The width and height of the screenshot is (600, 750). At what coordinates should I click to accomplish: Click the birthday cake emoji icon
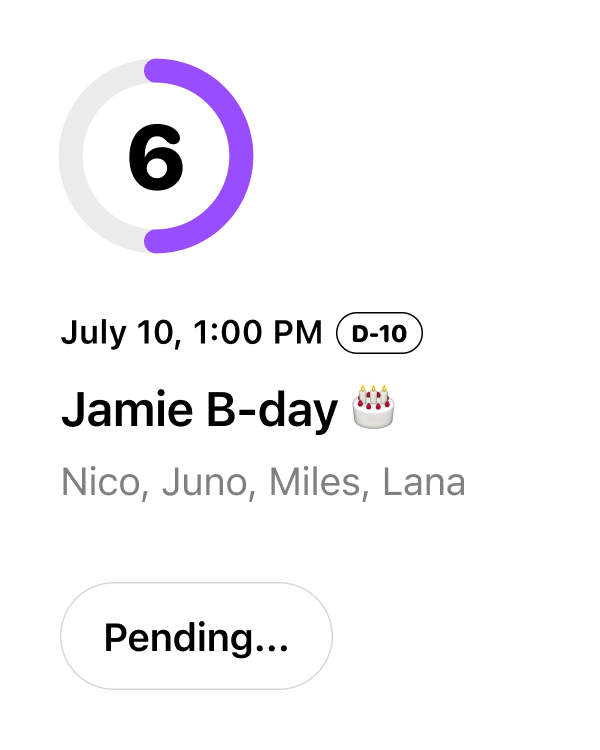pyautogui.click(x=373, y=407)
